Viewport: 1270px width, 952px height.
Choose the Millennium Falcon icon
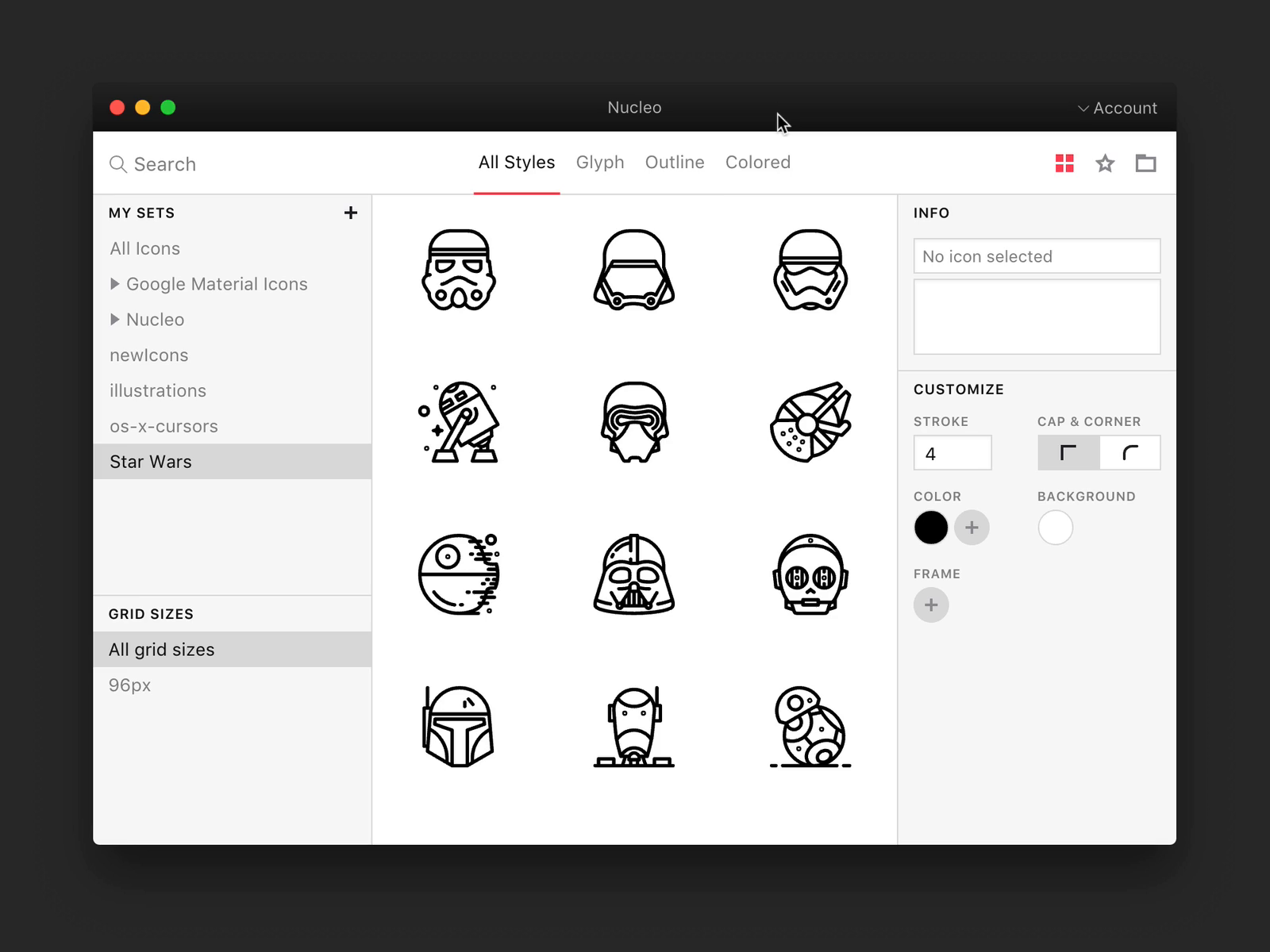[810, 422]
